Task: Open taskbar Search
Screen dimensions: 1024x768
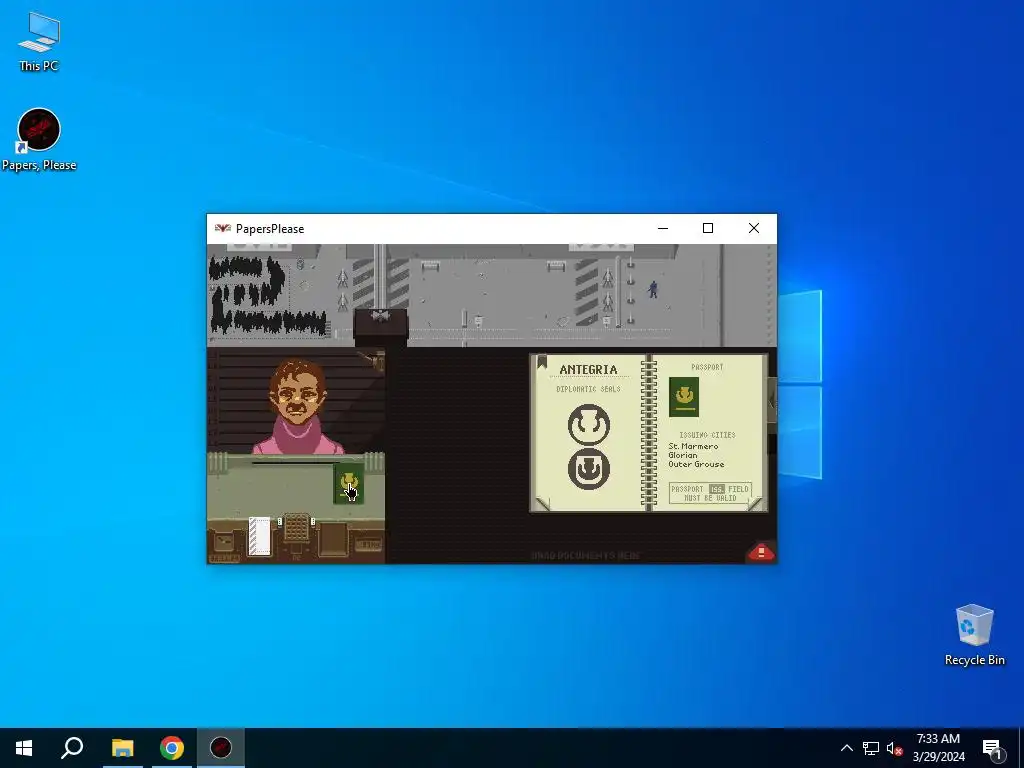Action: coord(72,748)
